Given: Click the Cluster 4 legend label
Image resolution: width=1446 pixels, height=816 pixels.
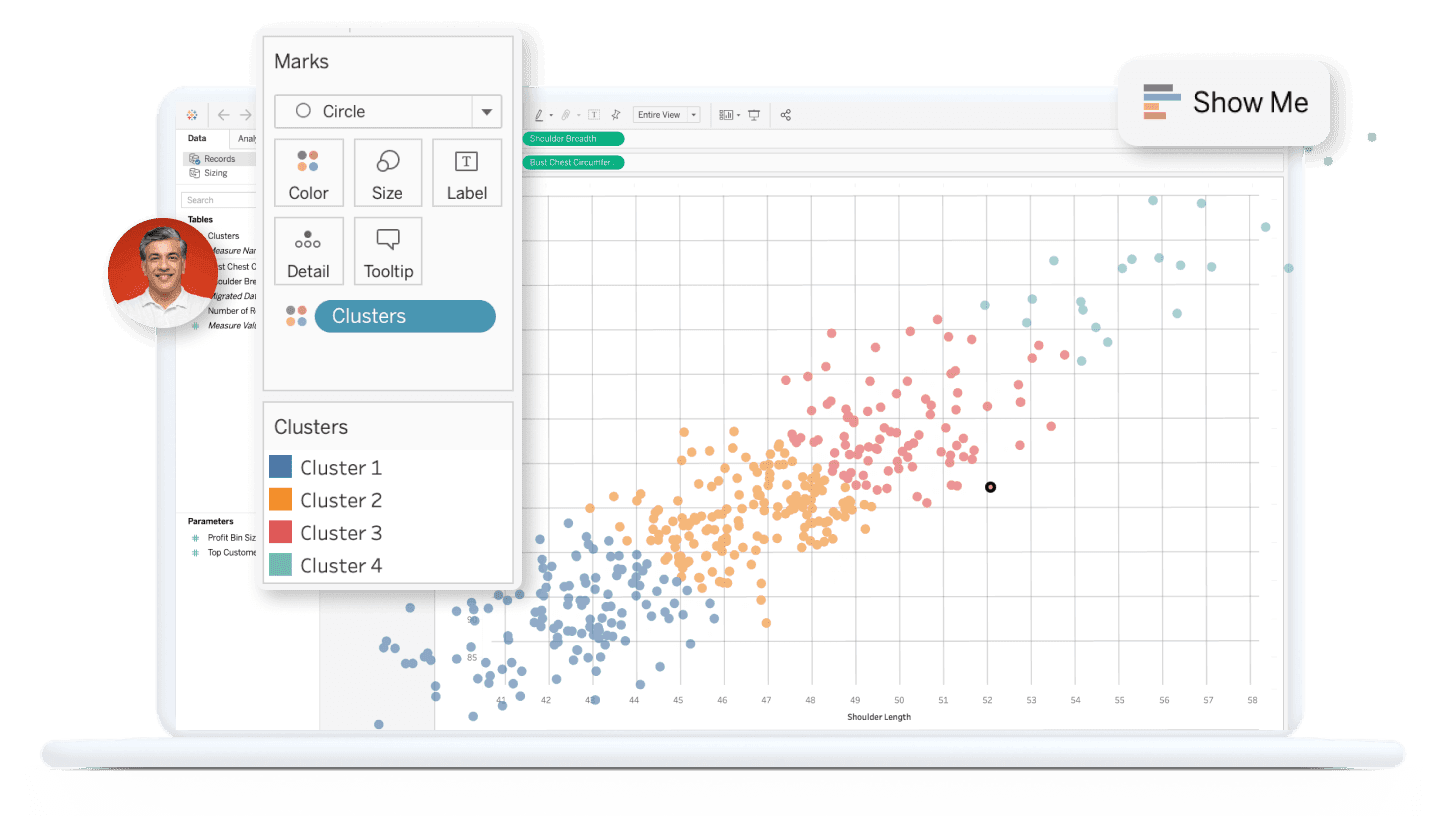Looking at the screenshot, I should coord(341,565).
